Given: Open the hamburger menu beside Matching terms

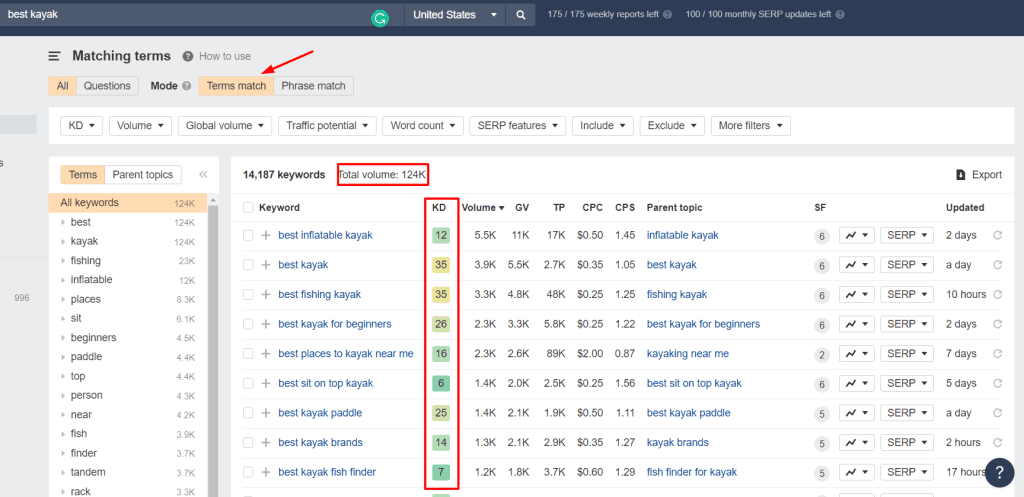Looking at the screenshot, I should (x=54, y=56).
